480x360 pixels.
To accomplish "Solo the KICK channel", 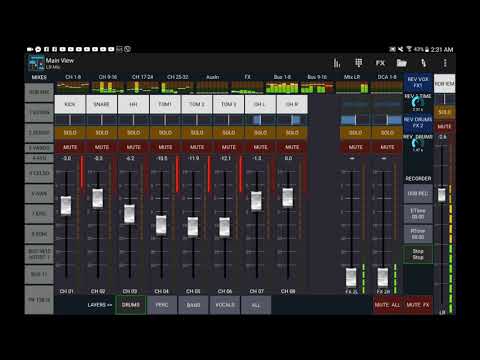I will click(70, 133).
